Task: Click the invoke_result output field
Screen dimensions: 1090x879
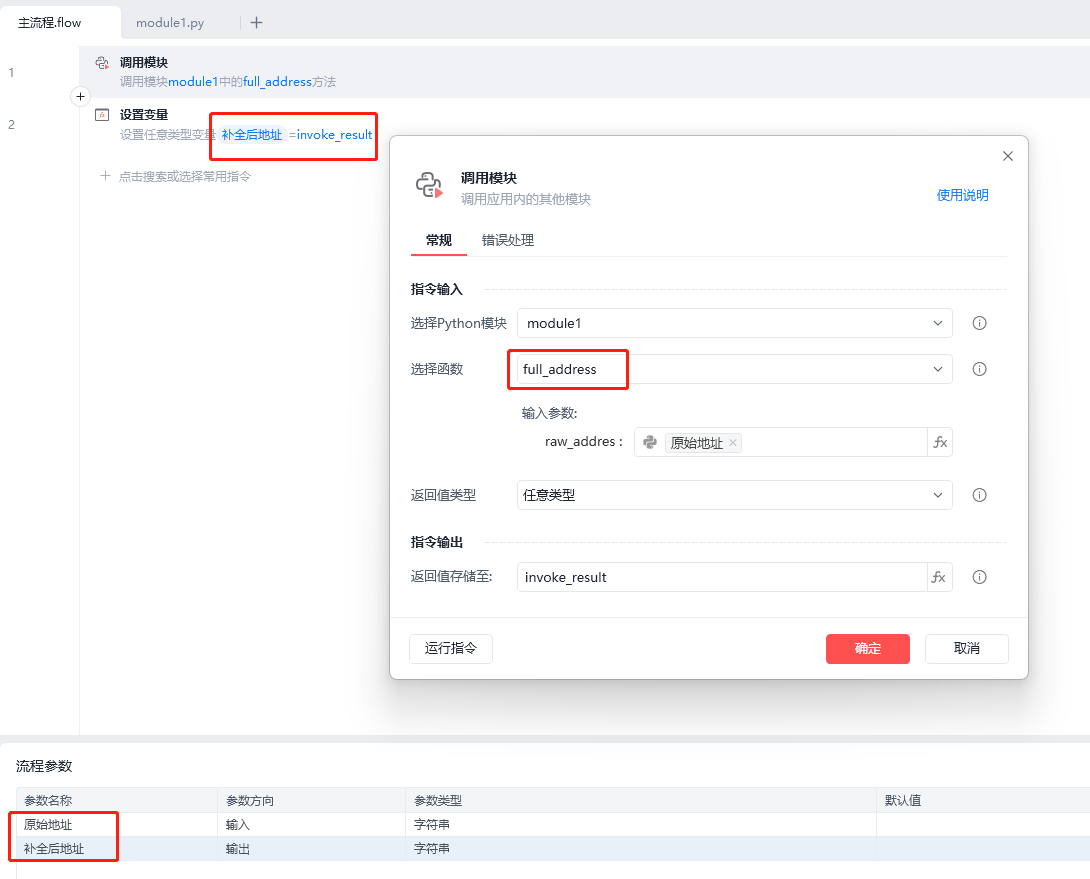Action: [722, 577]
